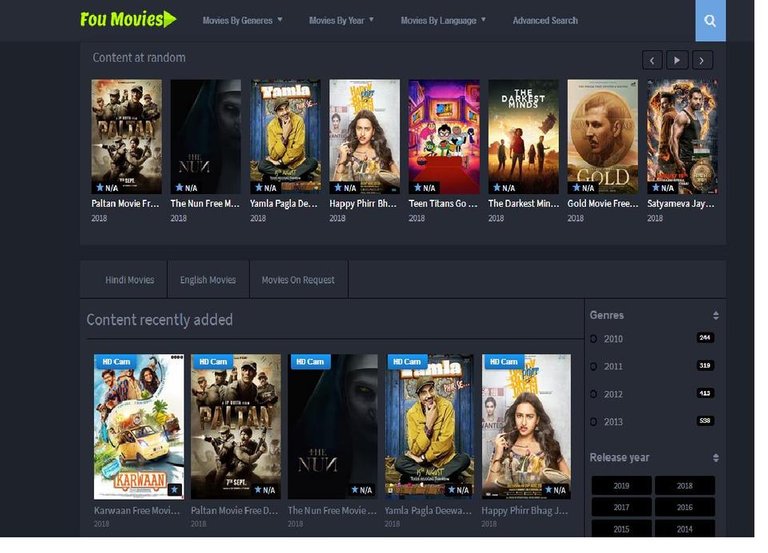The height and width of the screenshot is (553, 768).
Task: Click HD Cam badge on recently added Paltan
Action: [x=213, y=361]
